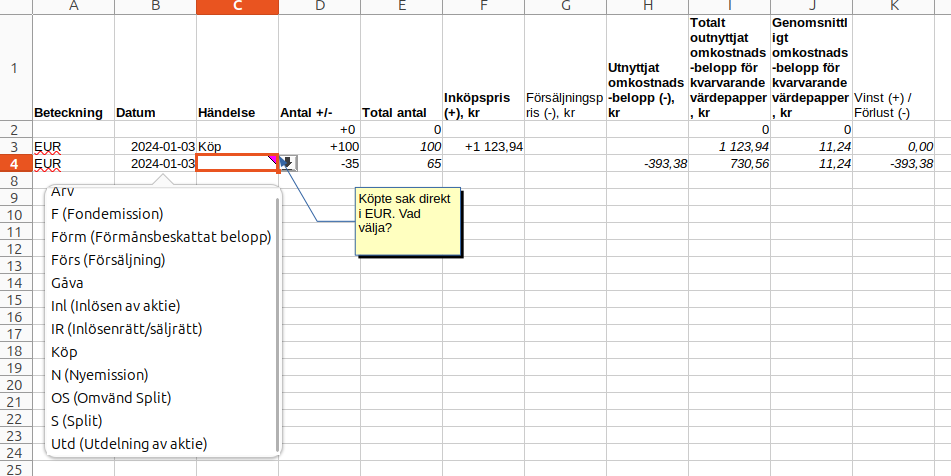The image size is (951, 476).
Task: Select 'Inl (Inlösen av aktie)' option
Action: [x=115, y=306]
